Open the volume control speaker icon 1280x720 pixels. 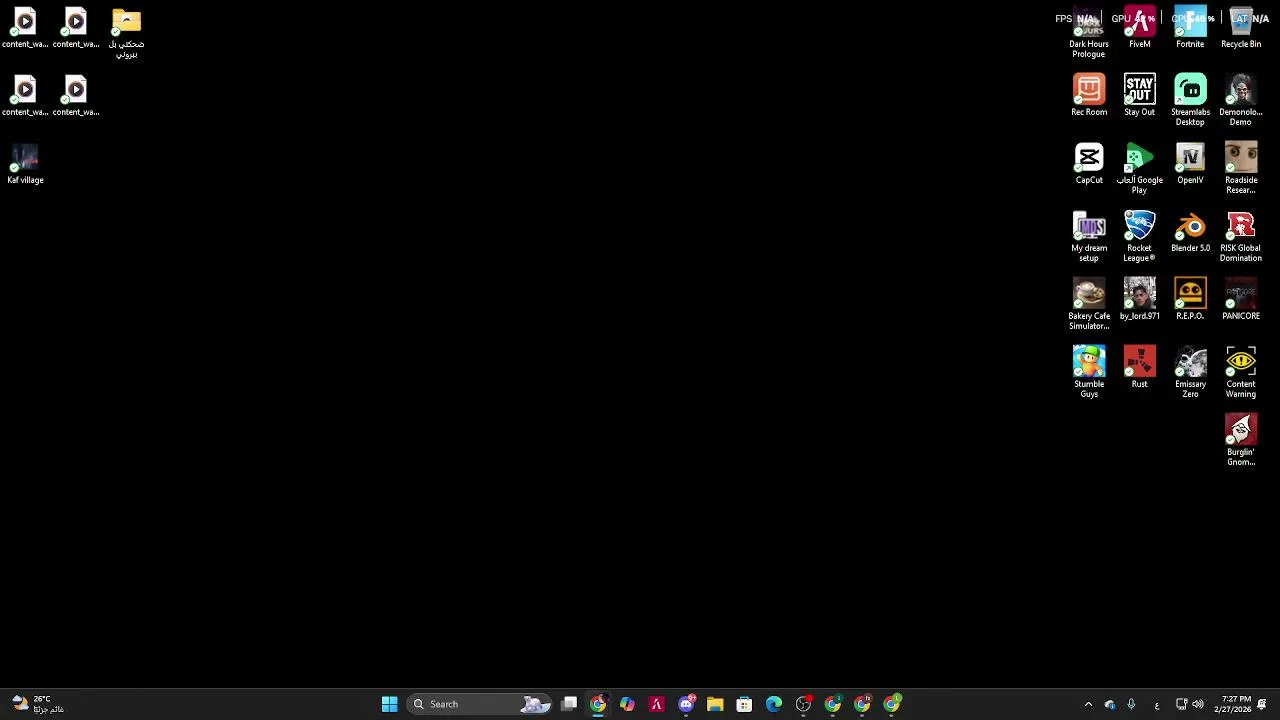pos(1197,704)
